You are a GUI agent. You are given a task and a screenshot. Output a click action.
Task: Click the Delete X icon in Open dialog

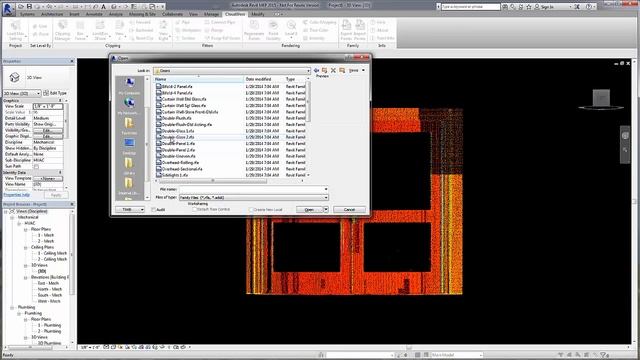coord(333,71)
